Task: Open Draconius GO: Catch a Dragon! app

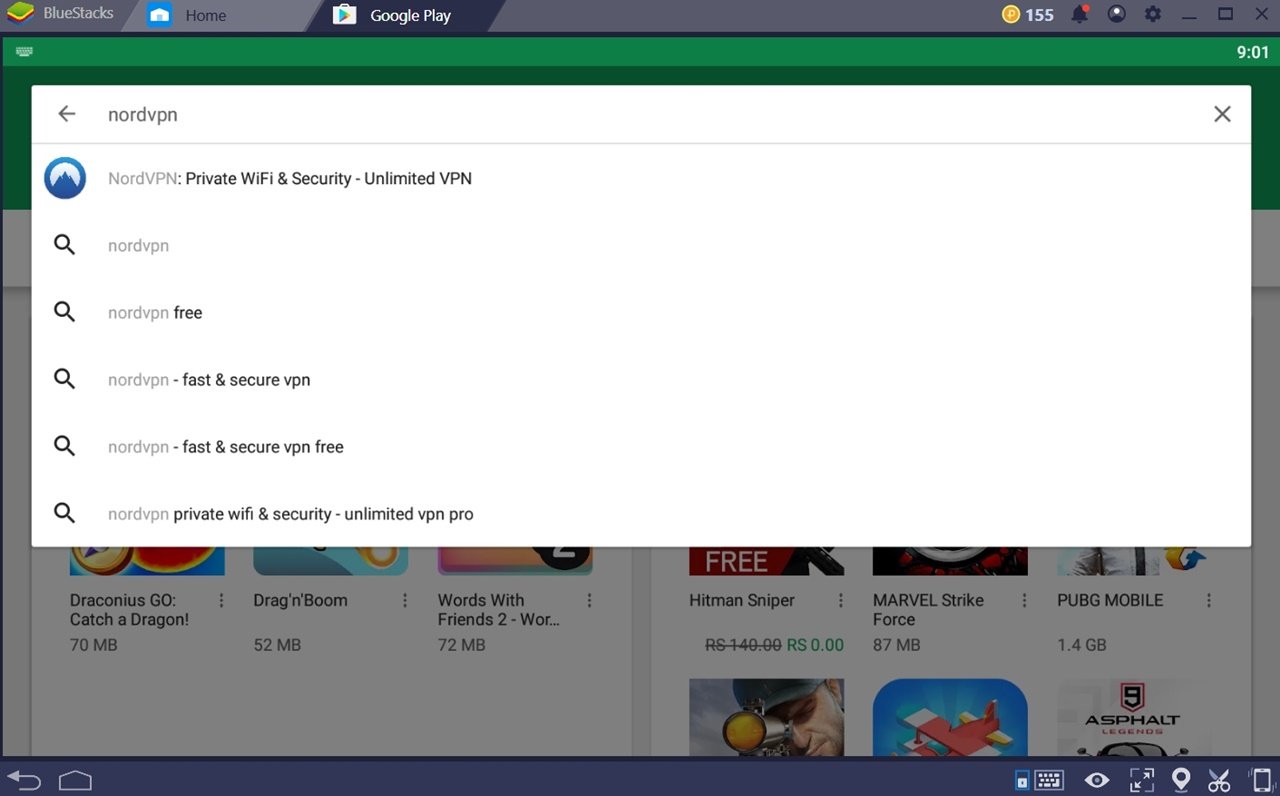Action: pos(130,610)
